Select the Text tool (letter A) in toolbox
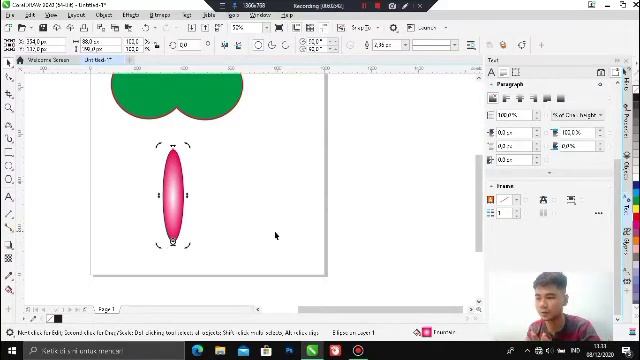640x360 pixels. (x=9, y=197)
